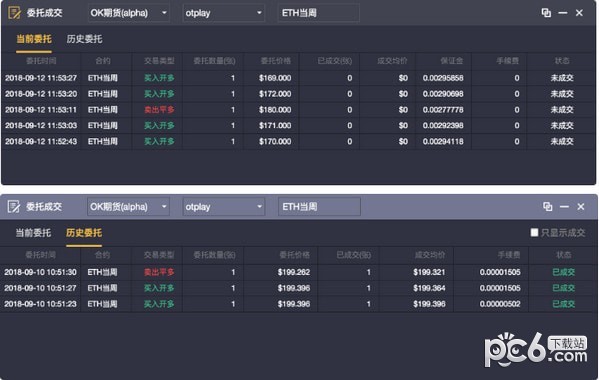Screen dimensions: 599x380
Task: Click the $199.262 order price cell
Action: (x=294, y=272)
